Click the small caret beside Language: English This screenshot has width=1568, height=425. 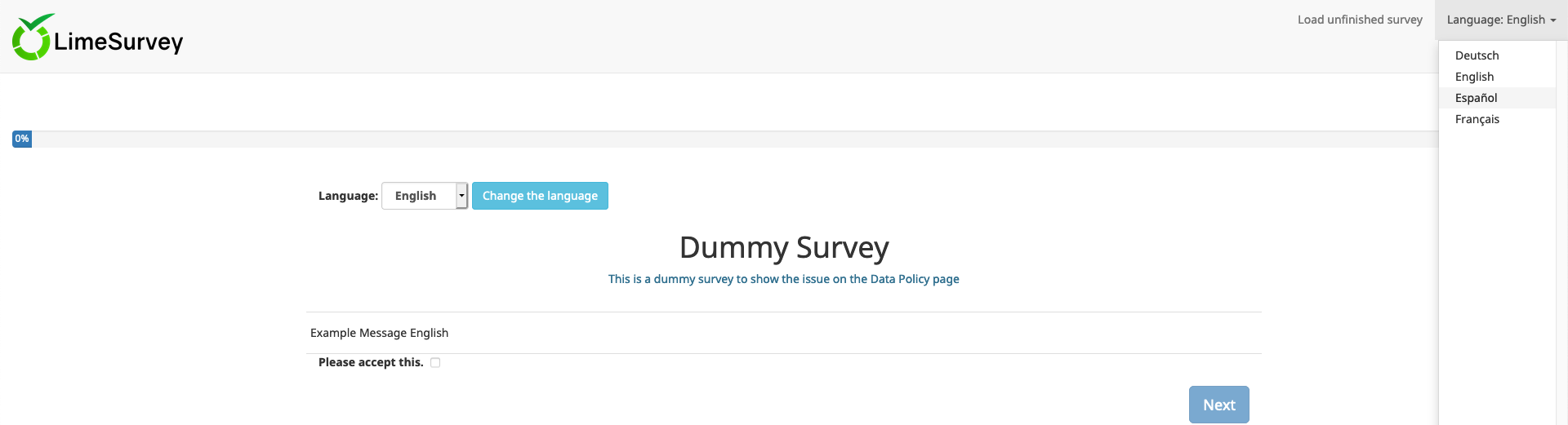tap(1553, 20)
